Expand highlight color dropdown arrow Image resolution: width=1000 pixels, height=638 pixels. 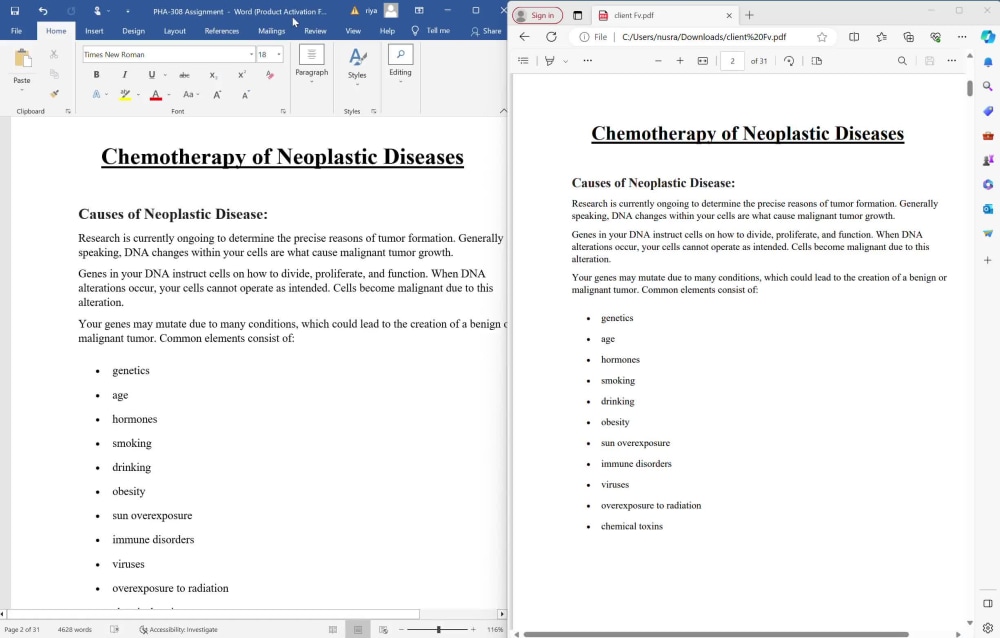138,94
